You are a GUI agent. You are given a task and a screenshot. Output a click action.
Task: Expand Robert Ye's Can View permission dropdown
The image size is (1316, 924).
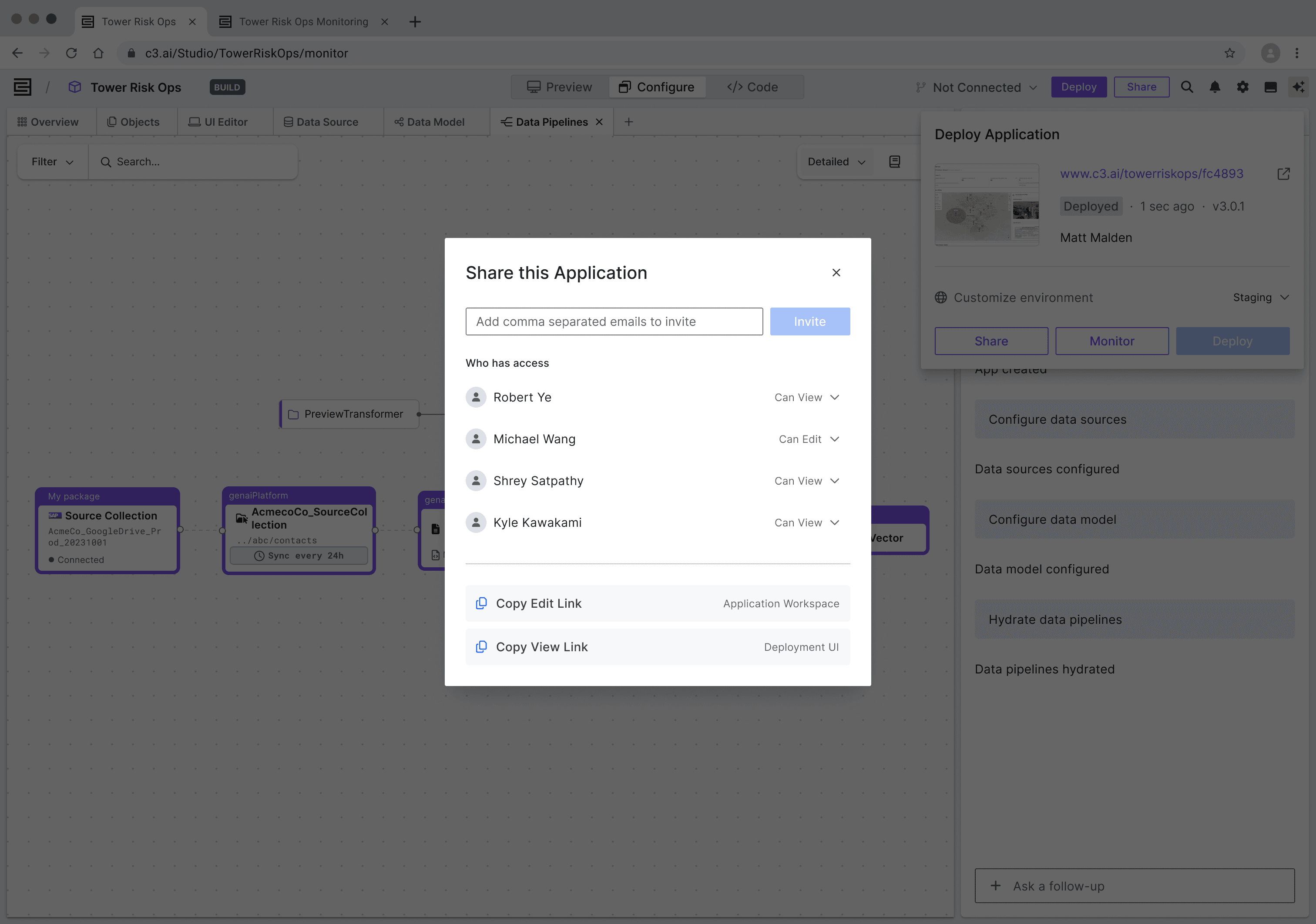[806, 398]
